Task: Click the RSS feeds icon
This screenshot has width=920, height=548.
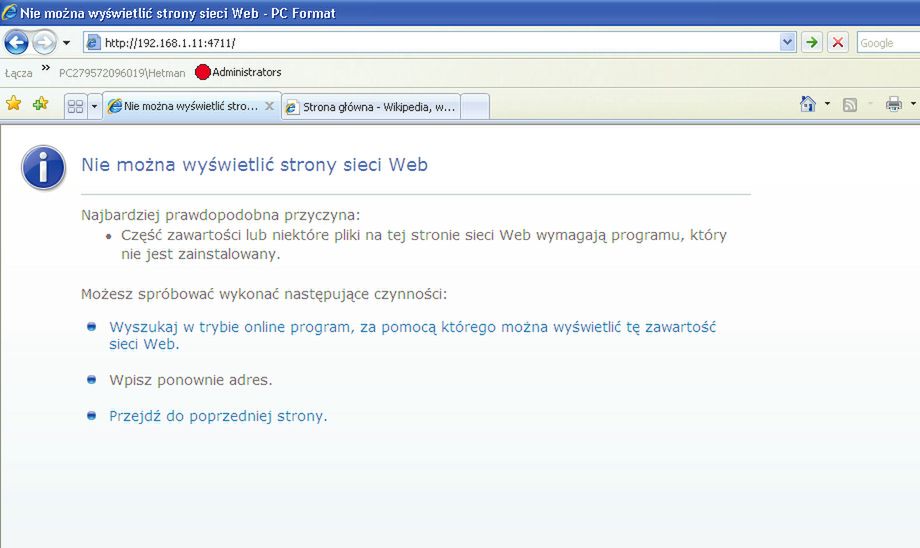Action: pos(850,104)
